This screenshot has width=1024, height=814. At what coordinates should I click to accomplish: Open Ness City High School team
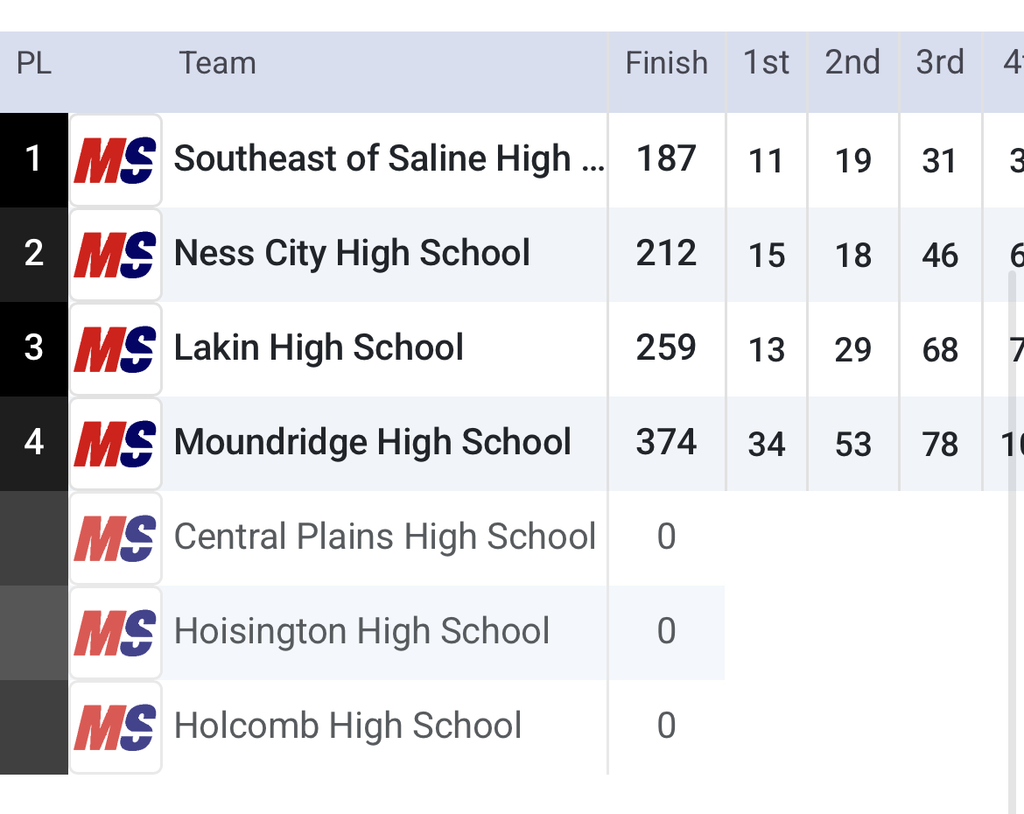(x=352, y=254)
